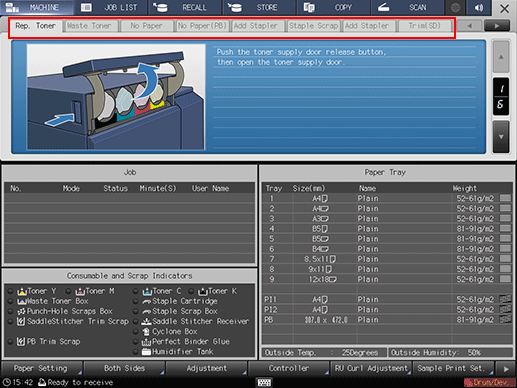Click the speaker volume icon
The image size is (517, 388).
pyautogui.click(x=479, y=7)
